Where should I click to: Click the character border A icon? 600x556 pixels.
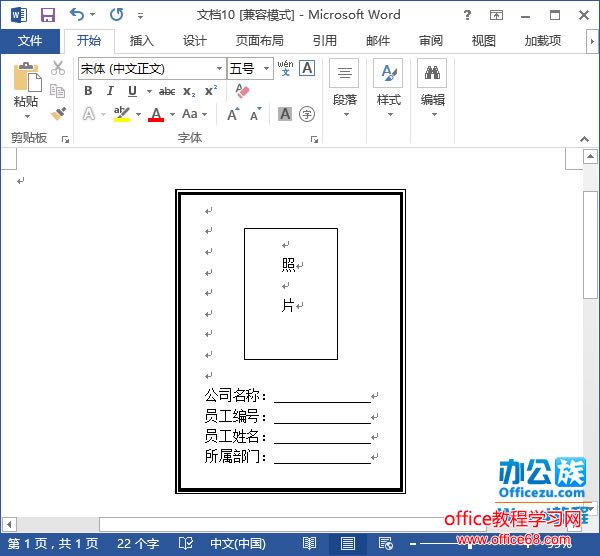pos(307,68)
